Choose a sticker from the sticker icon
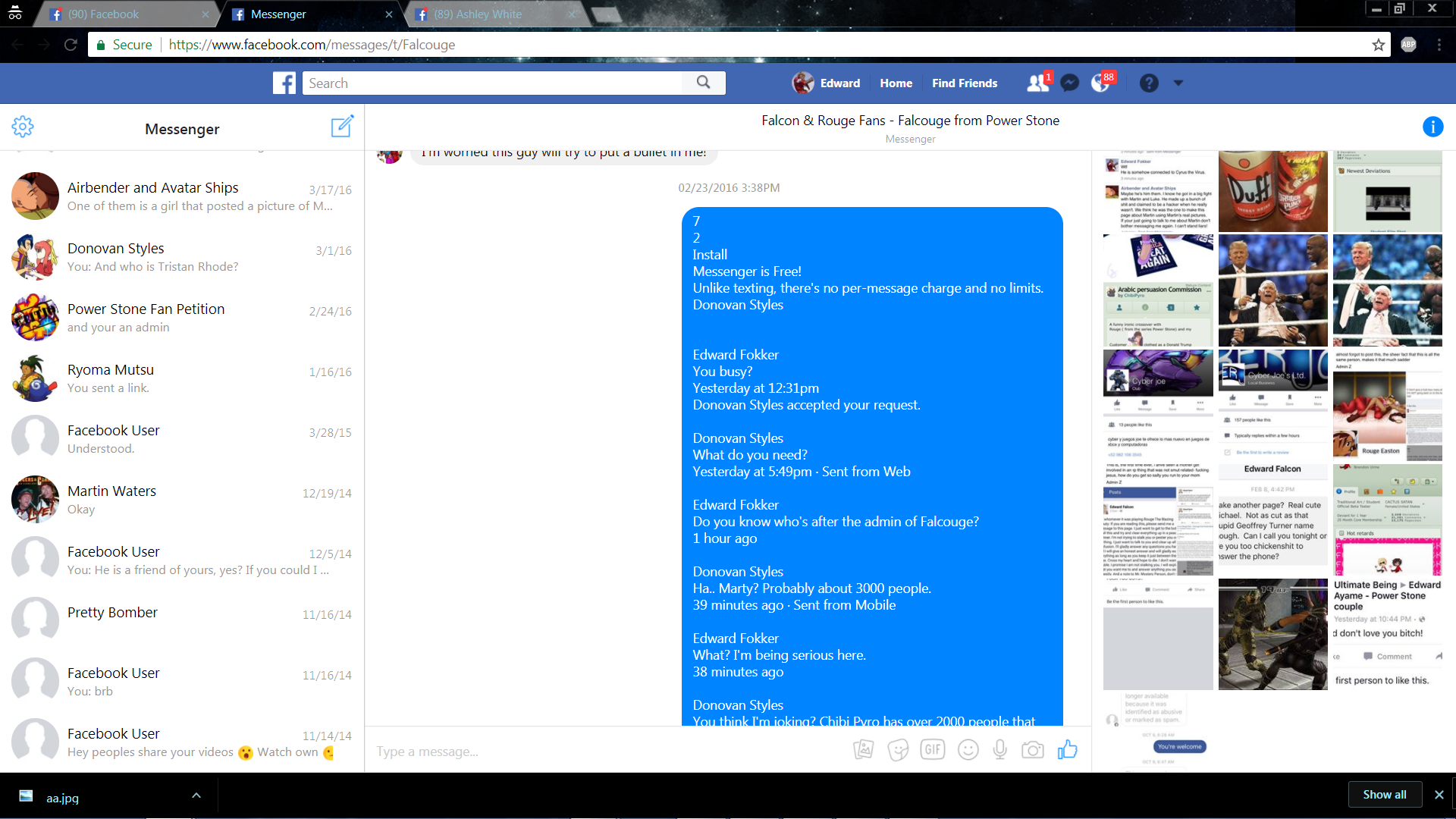1456x819 pixels. [898, 750]
